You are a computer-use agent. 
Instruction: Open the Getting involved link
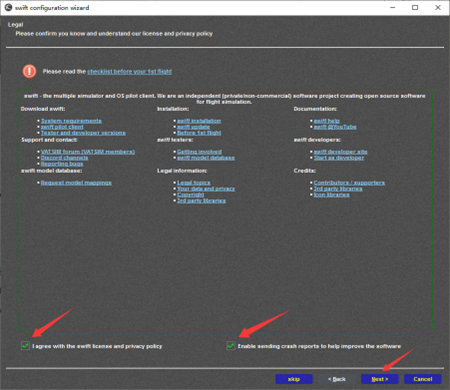point(199,152)
